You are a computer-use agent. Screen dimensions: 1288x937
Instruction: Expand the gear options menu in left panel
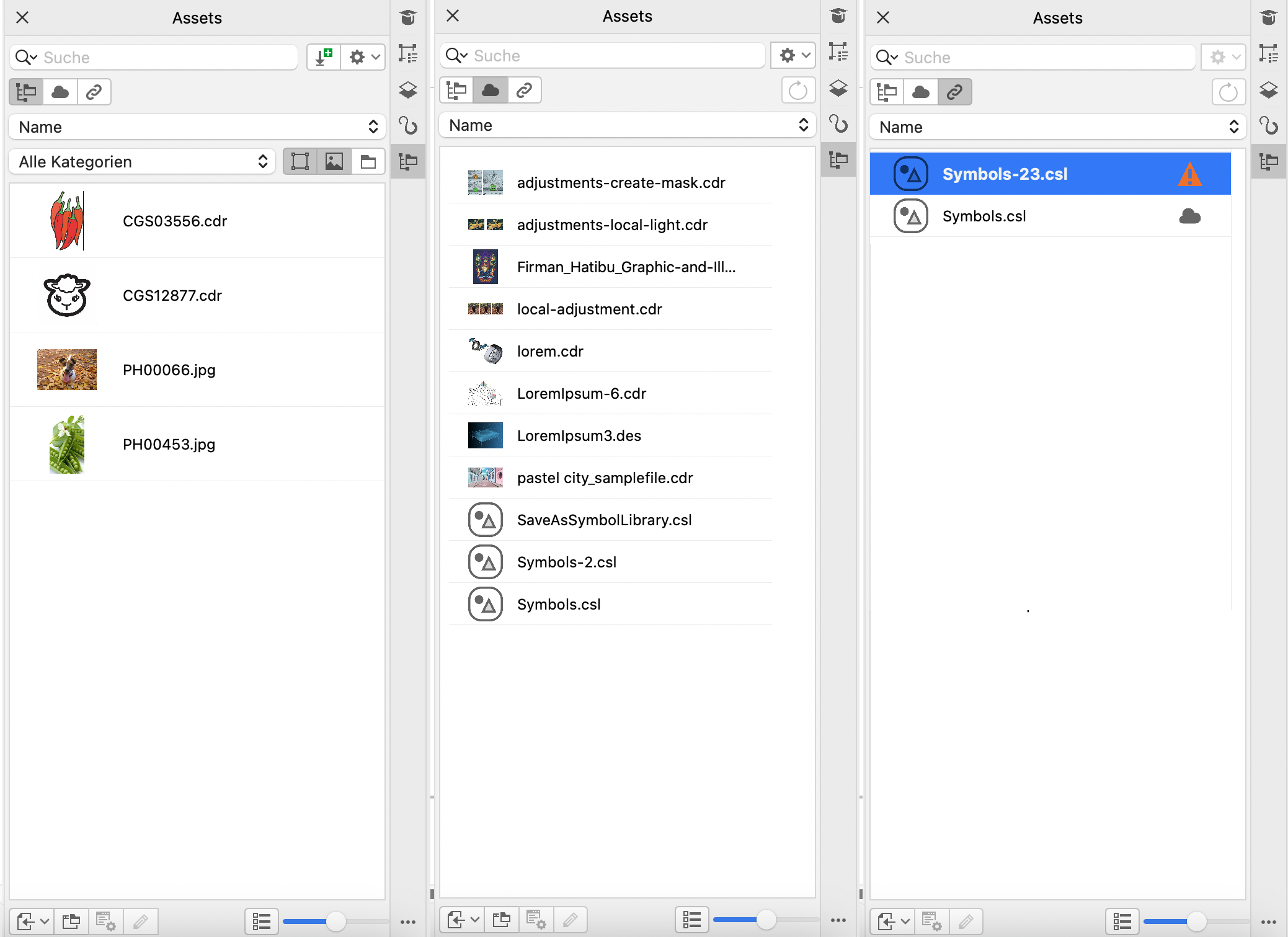(x=363, y=57)
